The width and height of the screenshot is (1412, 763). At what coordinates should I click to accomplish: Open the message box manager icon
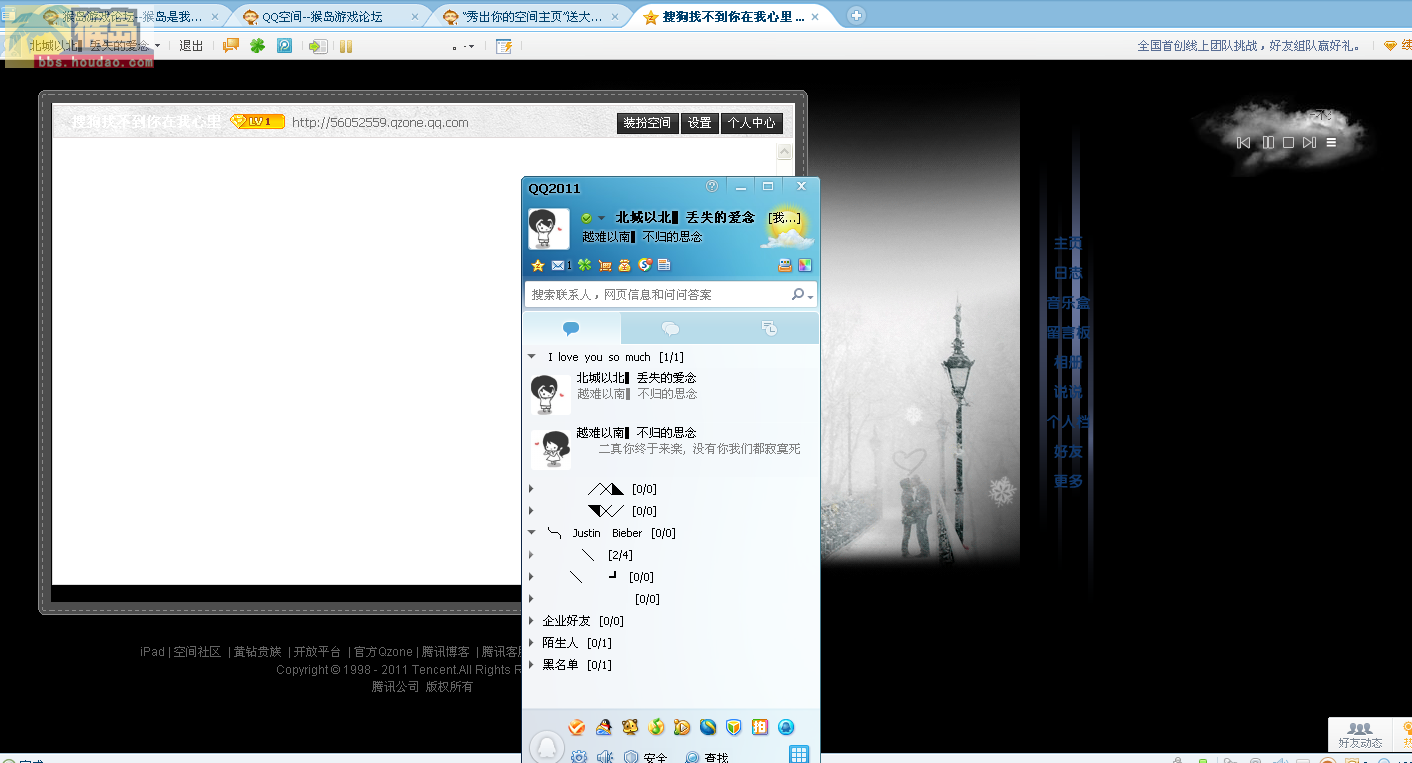pyautogui.click(x=785, y=265)
